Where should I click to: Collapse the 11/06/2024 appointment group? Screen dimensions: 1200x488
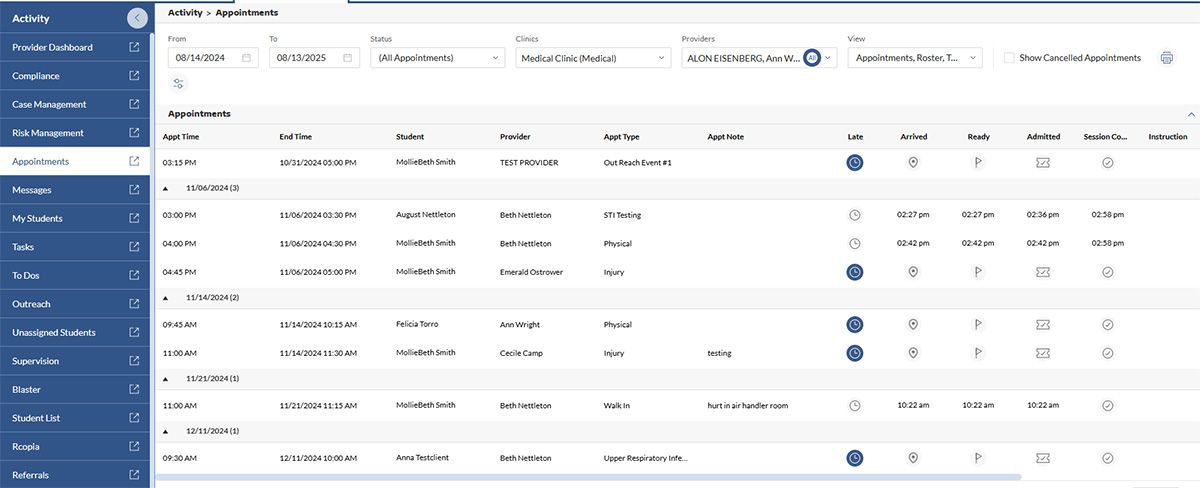[x=166, y=188]
